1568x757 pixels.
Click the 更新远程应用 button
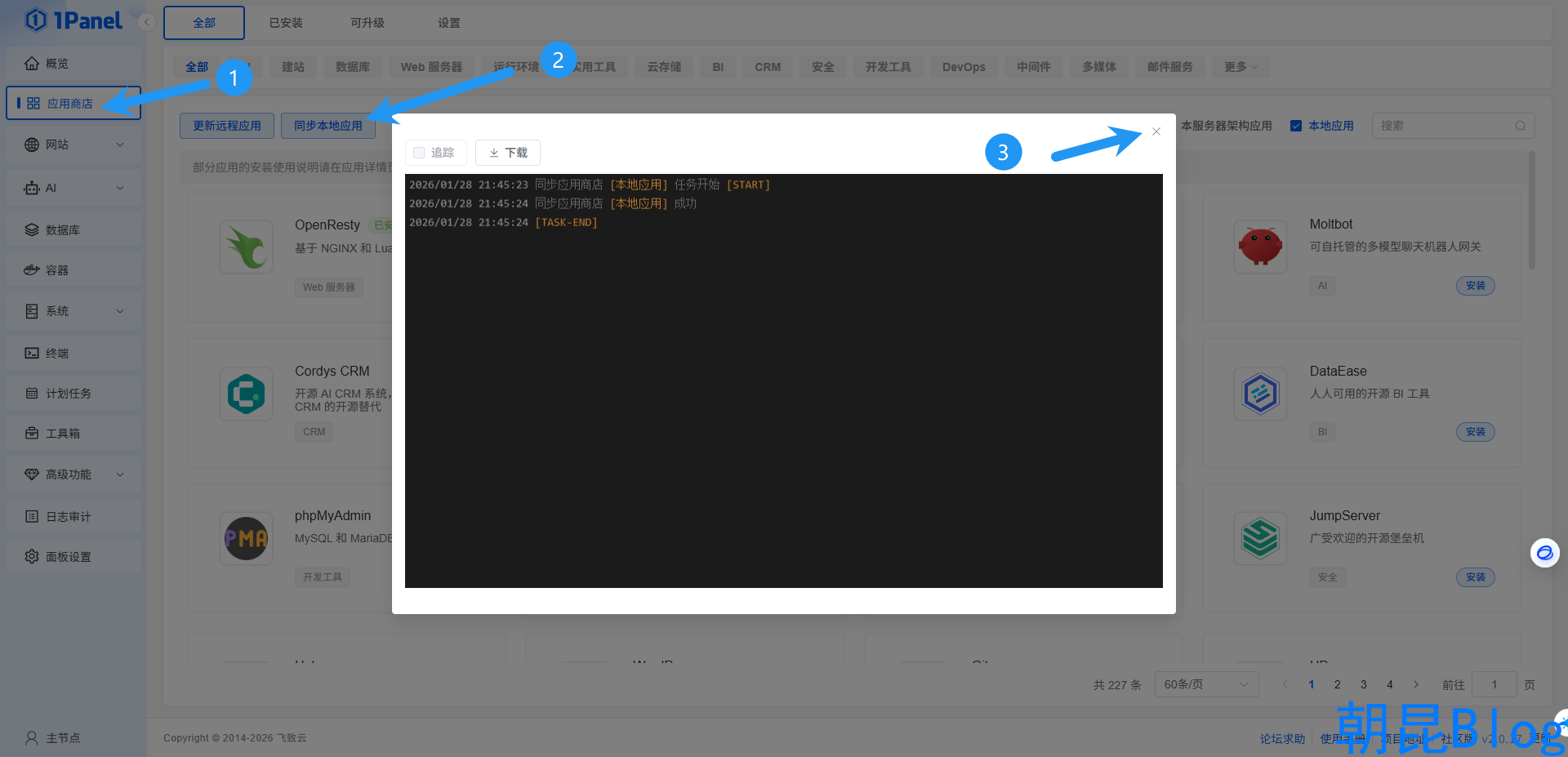click(227, 126)
